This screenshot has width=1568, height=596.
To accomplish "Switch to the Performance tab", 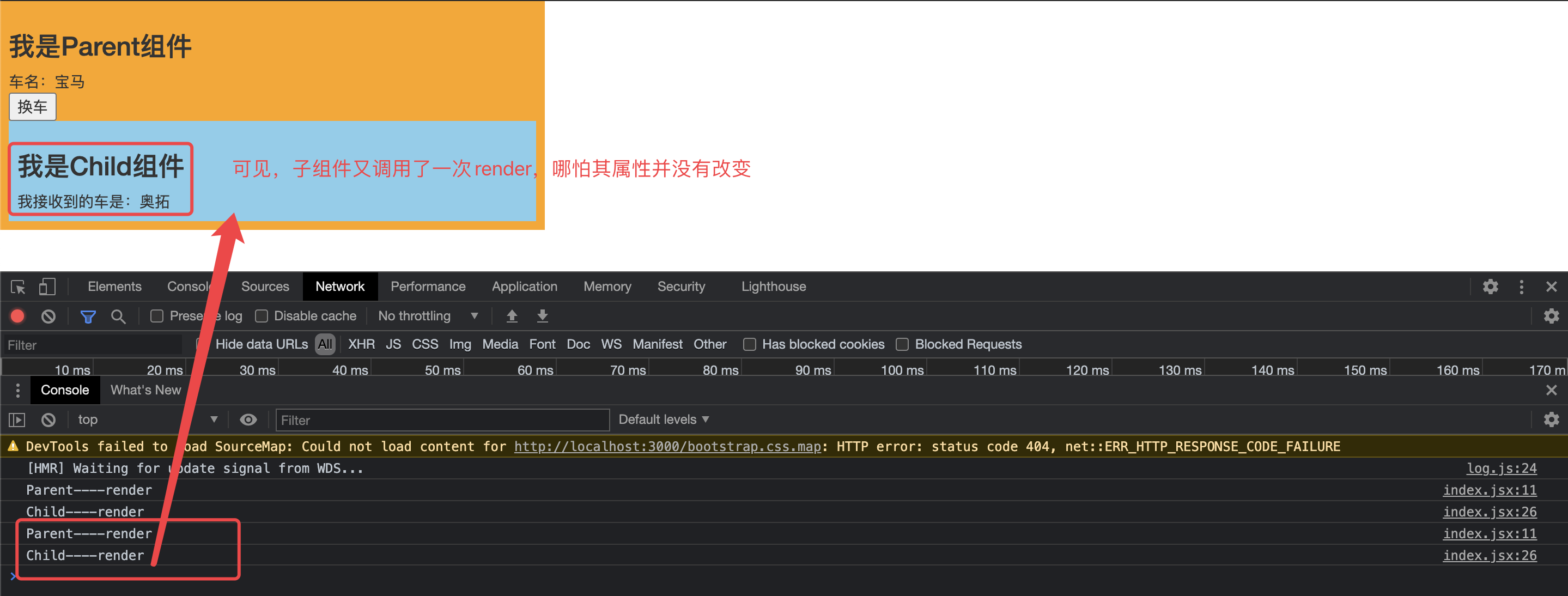I will (x=428, y=287).
